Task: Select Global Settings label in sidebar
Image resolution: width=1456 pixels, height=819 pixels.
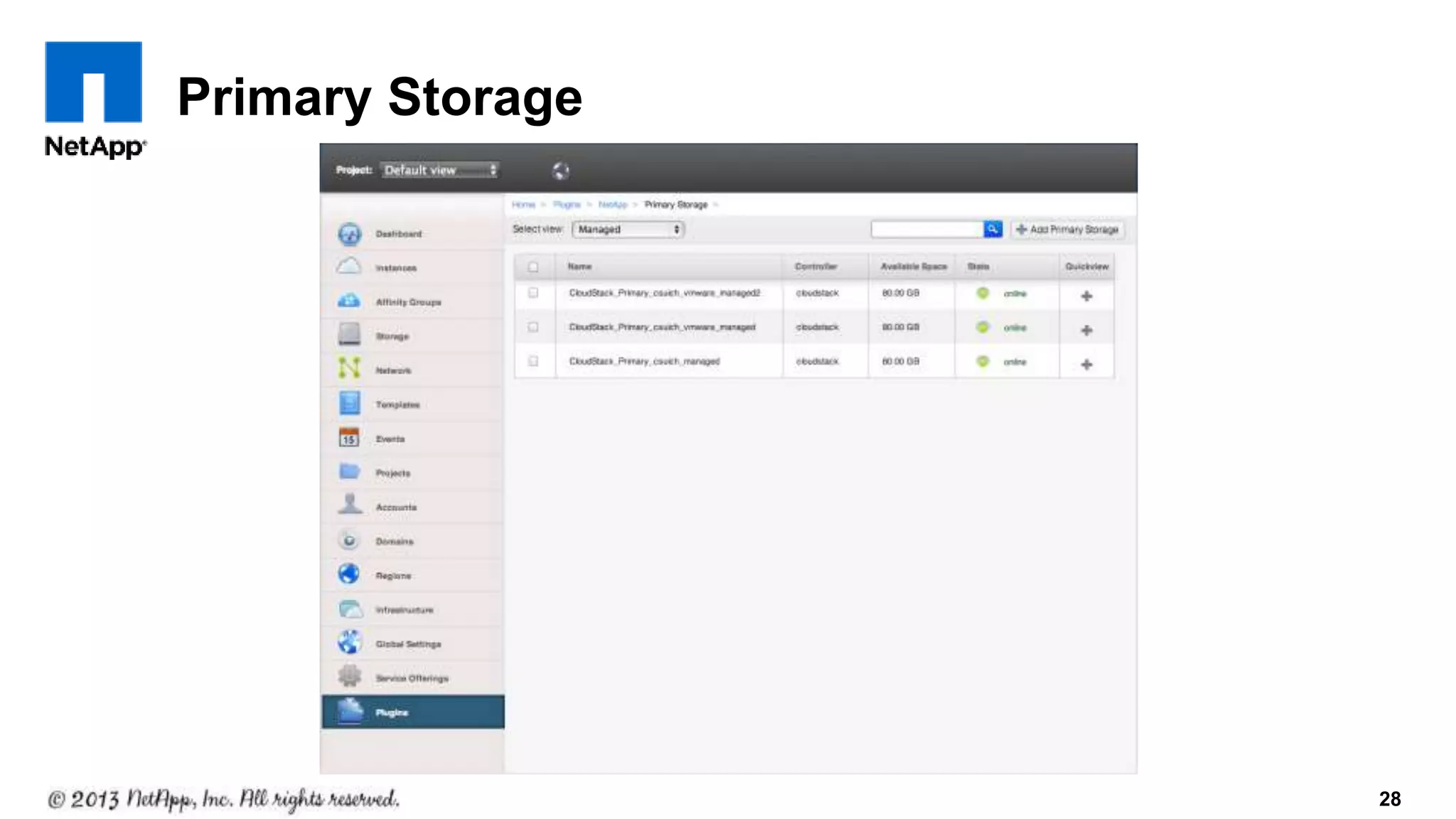Action: (408, 644)
